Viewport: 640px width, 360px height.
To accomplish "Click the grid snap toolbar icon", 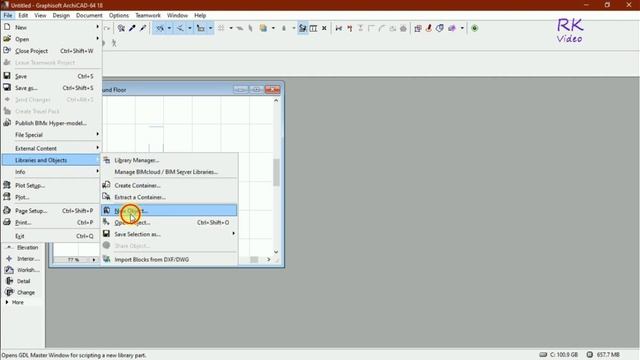I will 221,28.
